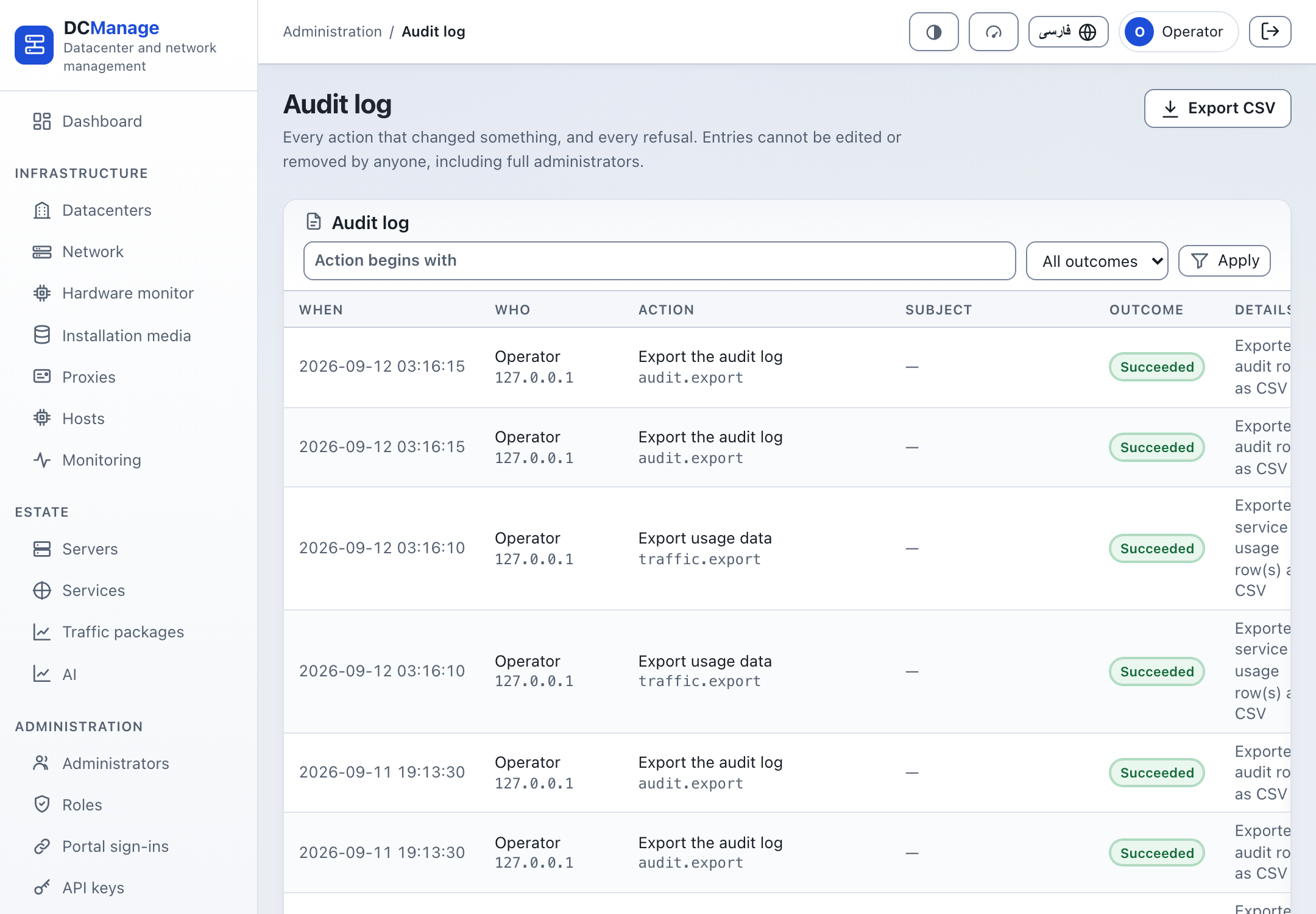Image resolution: width=1316 pixels, height=914 pixels.
Task: Click the Servers icon in sidebar
Action: (42, 549)
